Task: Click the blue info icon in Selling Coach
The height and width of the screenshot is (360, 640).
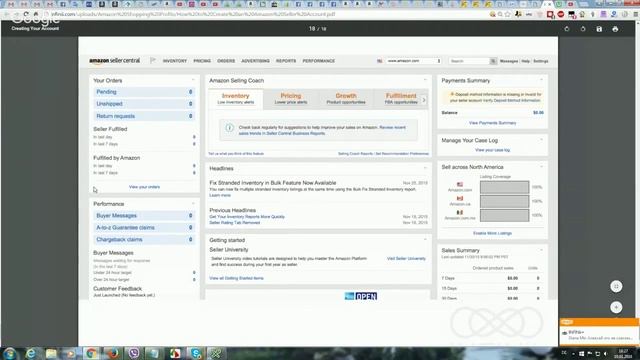Action: coord(229,128)
